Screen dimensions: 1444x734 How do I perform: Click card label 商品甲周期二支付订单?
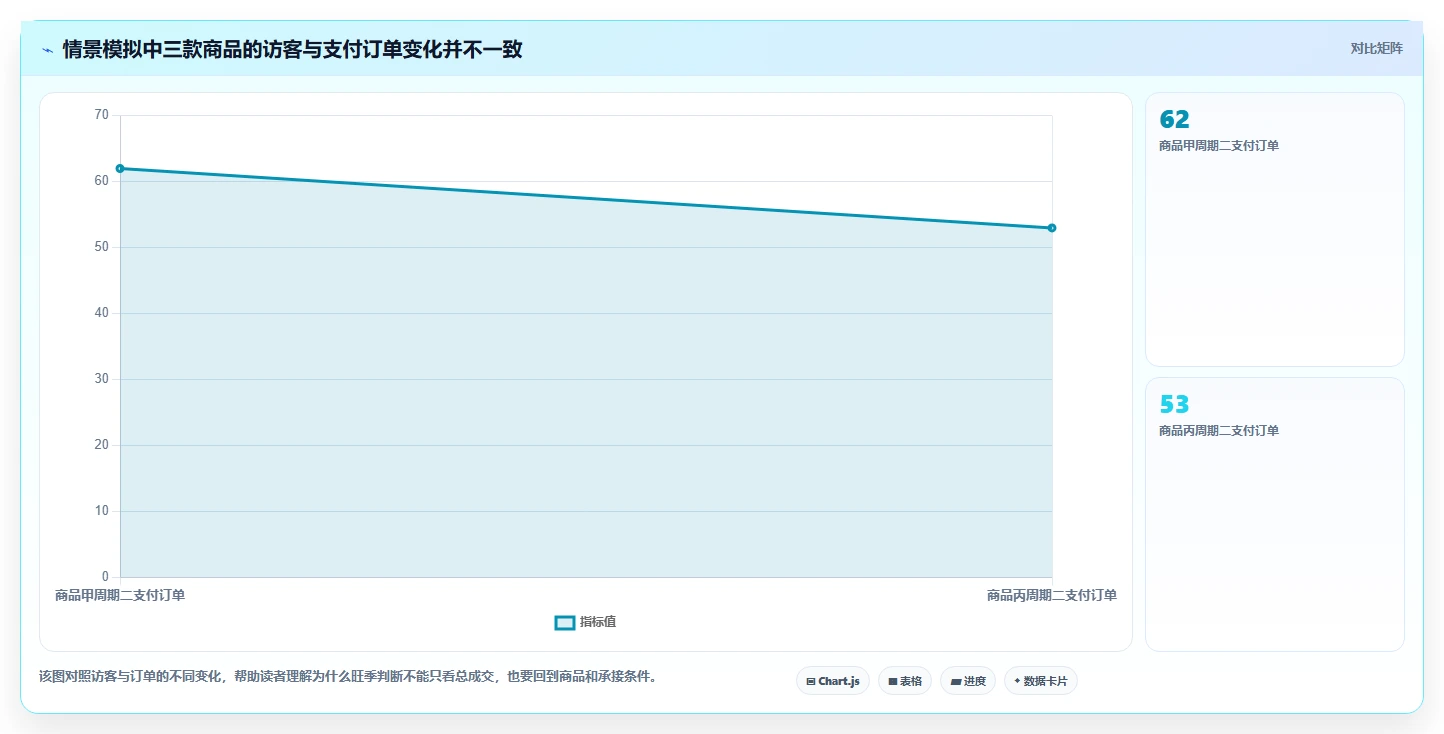click(1219, 146)
